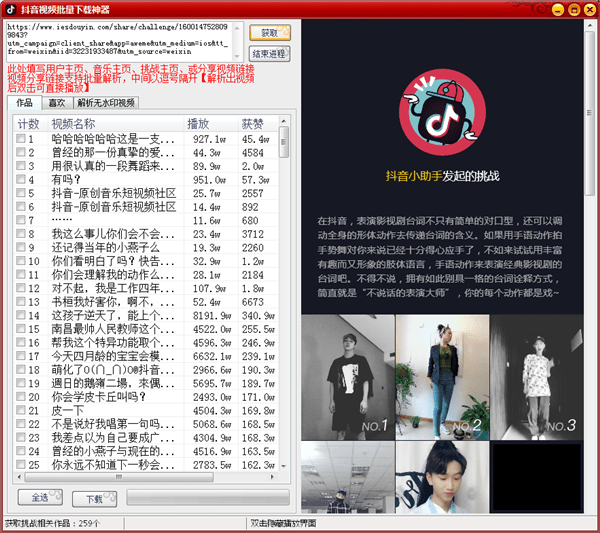Open the NO.1 video thumbnail
Screen dimensions: 600x533
click(348, 377)
